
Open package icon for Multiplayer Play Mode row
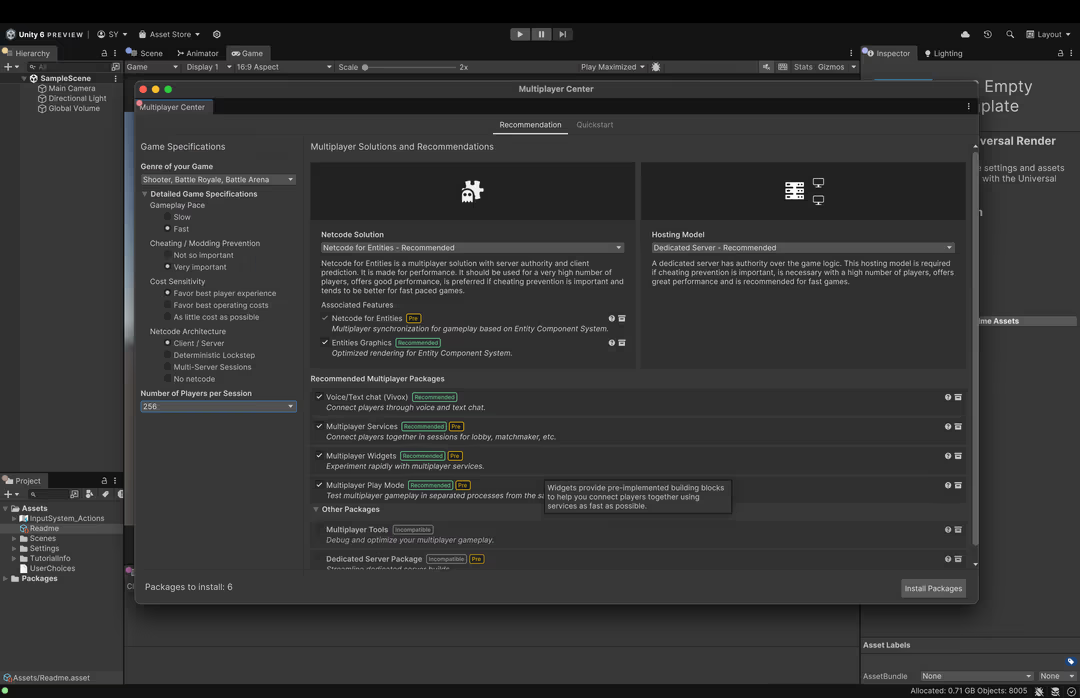coord(958,485)
